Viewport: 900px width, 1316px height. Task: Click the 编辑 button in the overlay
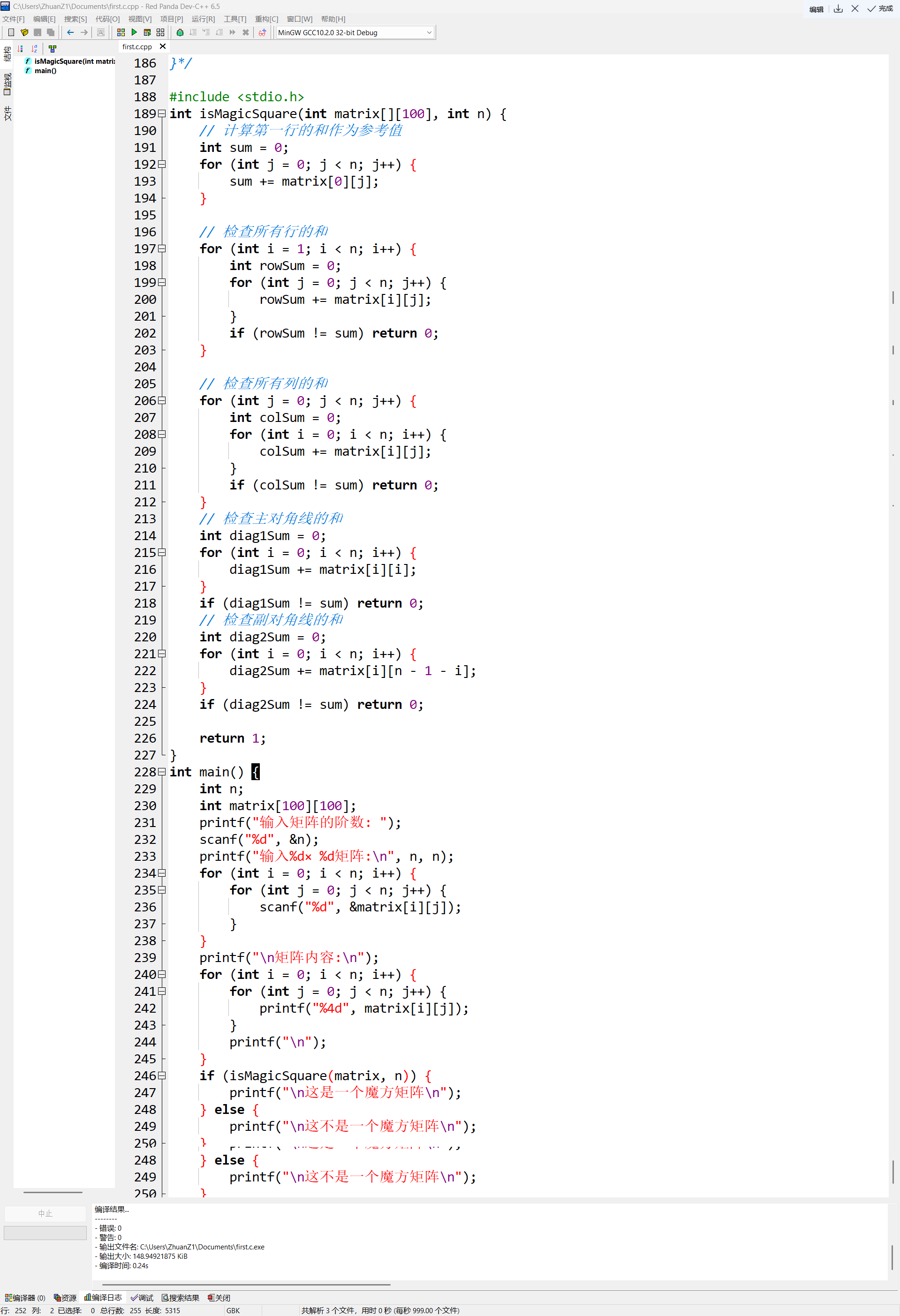[x=816, y=9]
